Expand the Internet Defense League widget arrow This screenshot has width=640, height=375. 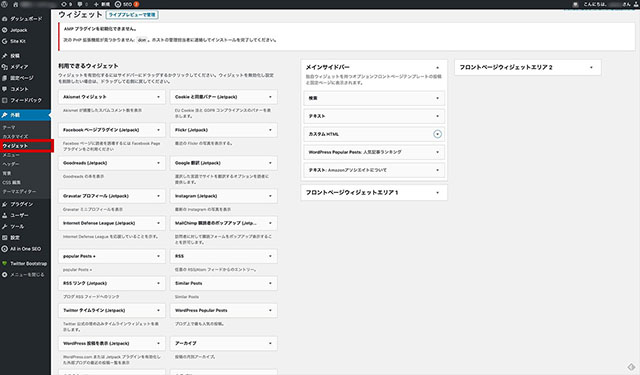tap(159, 223)
